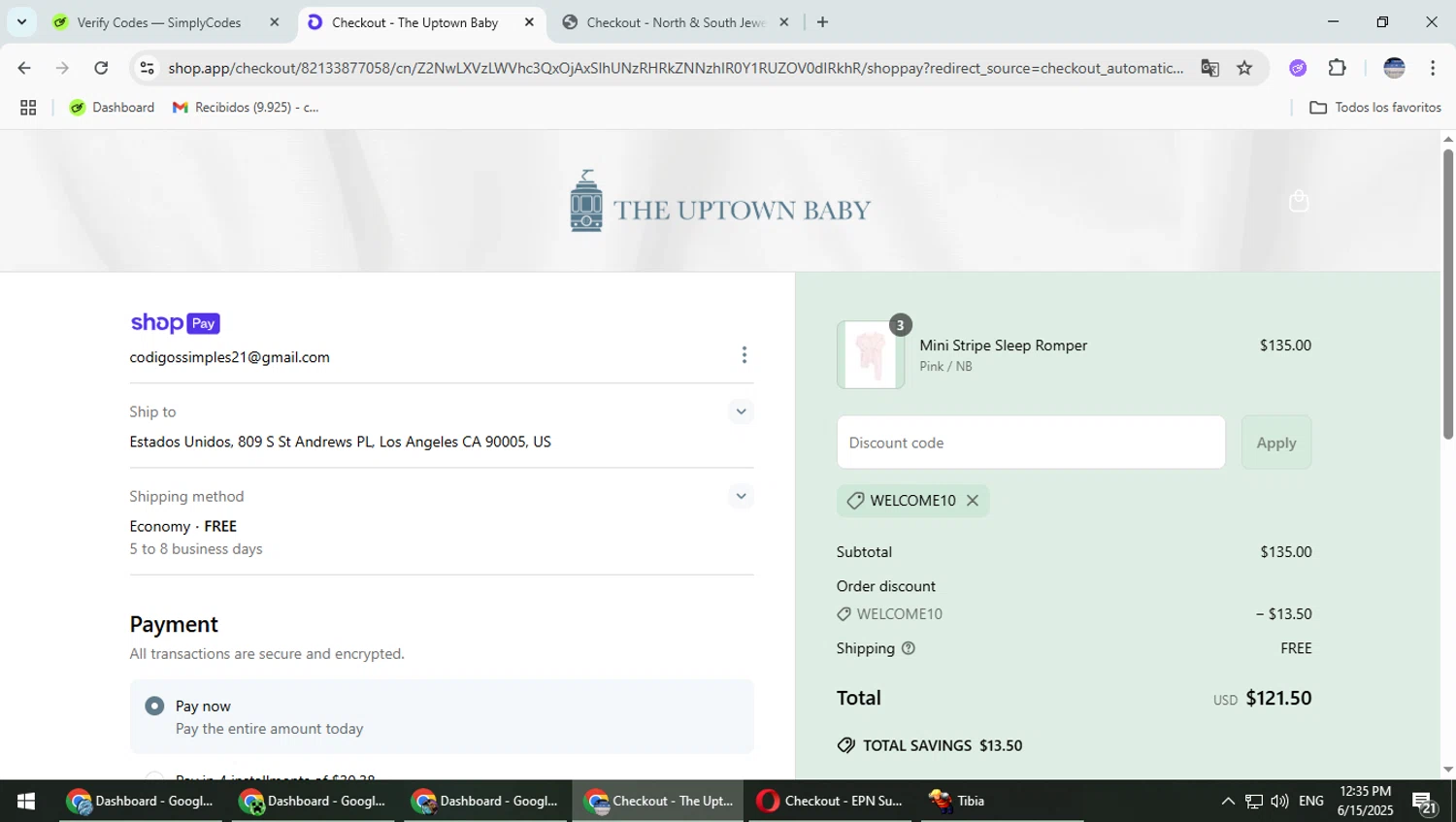Screen dimensions: 1456x822
Task: Open the Dashboard bookmark
Action: [112, 108]
